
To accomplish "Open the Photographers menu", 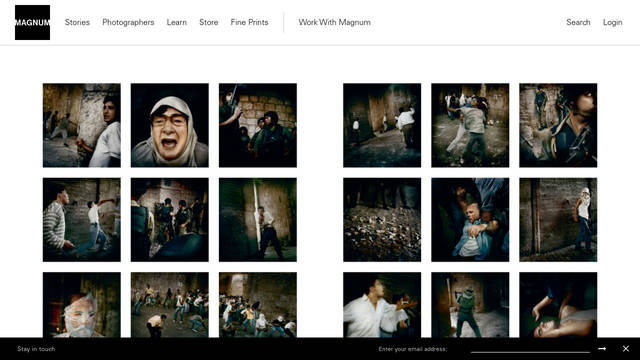I will (128, 22).
